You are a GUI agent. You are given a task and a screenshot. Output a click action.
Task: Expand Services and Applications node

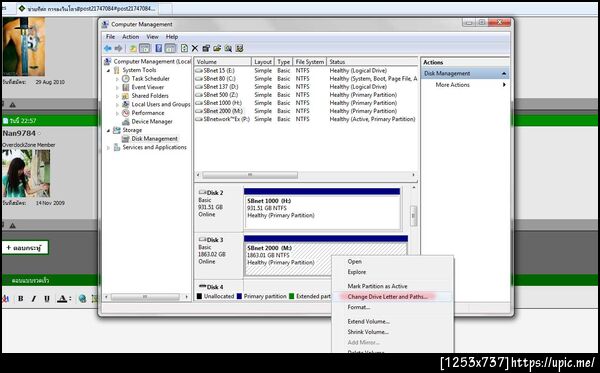click(108, 148)
